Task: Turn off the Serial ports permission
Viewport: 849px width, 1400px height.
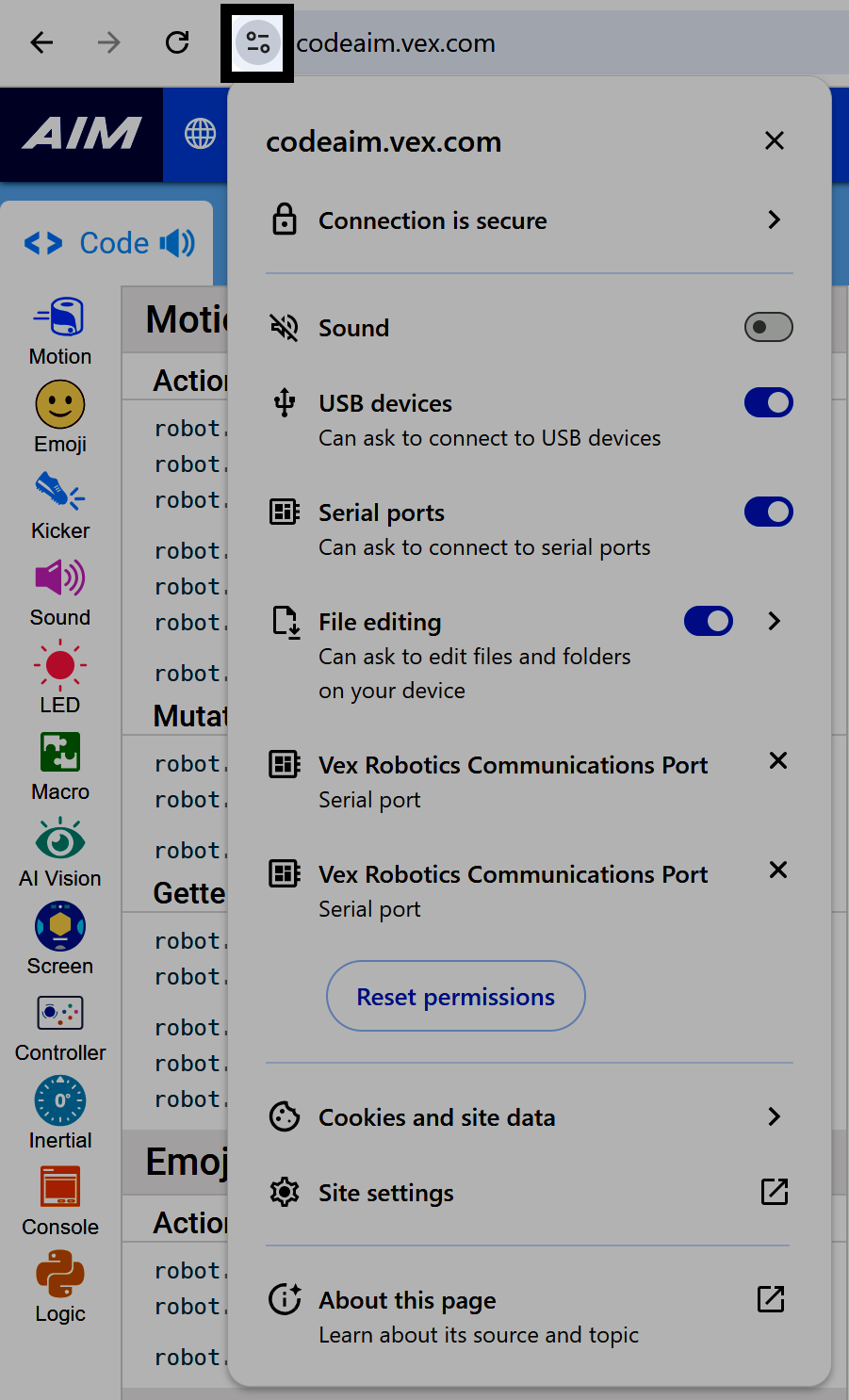Action: pos(768,512)
